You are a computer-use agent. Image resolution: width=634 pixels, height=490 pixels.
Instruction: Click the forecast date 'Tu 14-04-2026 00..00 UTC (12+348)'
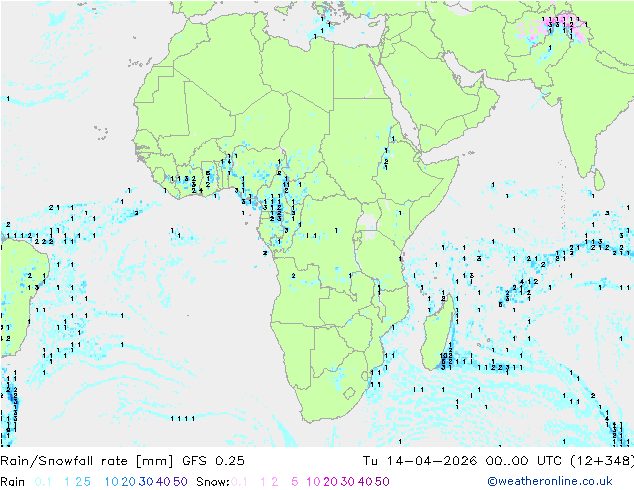click(x=498, y=460)
